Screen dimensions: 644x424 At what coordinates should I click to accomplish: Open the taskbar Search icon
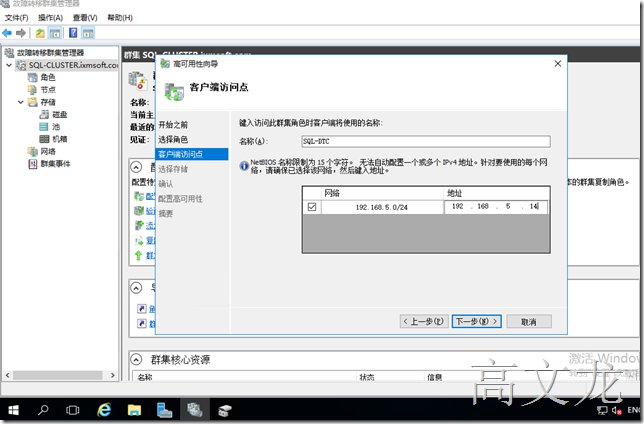(43, 410)
